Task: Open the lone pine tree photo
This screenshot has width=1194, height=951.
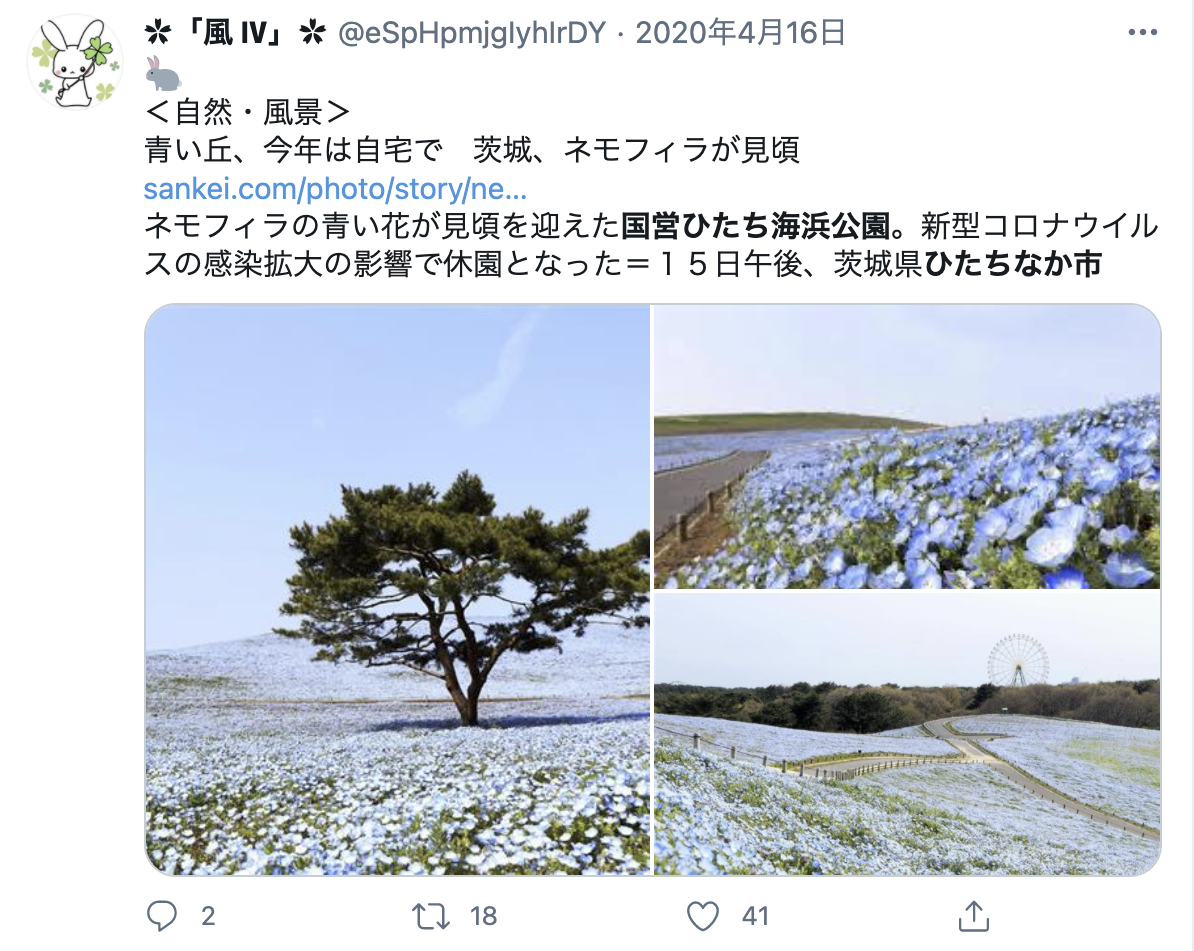Action: click(x=397, y=590)
